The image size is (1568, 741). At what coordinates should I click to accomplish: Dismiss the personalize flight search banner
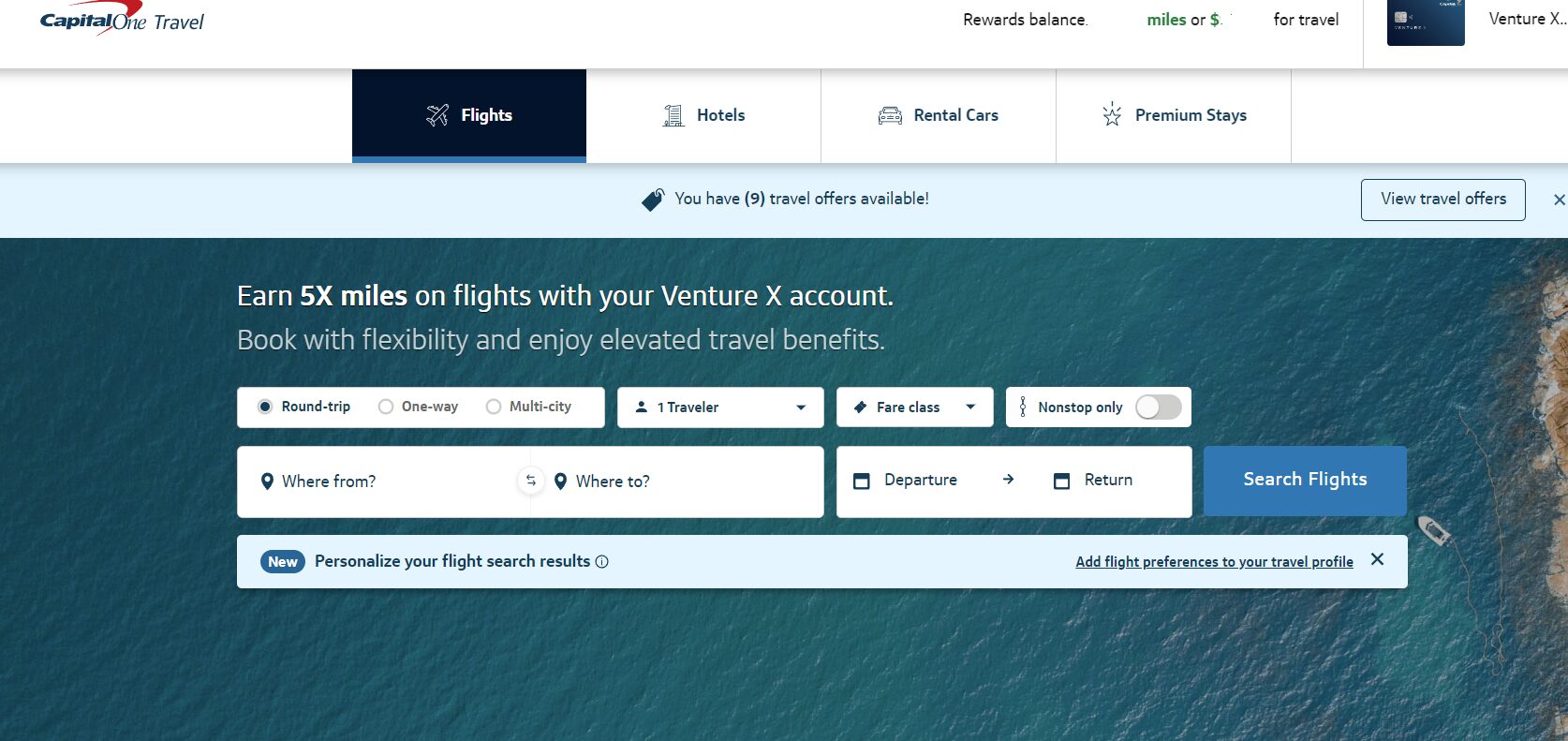[x=1377, y=559]
